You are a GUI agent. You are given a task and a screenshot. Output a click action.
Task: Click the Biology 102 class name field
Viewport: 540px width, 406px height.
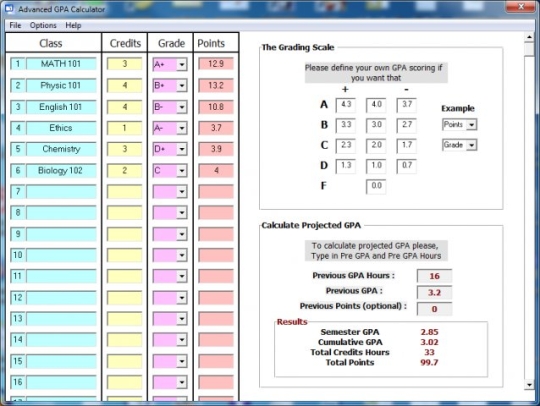tap(61, 170)
